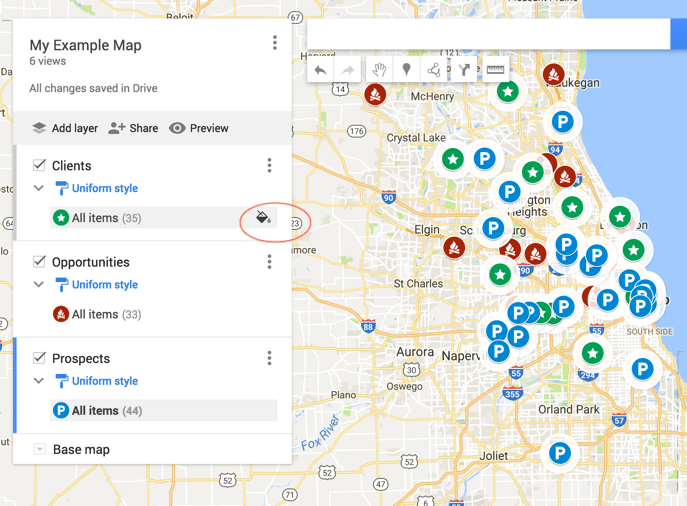Screen dimensions: 687x506
Task: Select All items (33) row
Action: click(163, 314)
